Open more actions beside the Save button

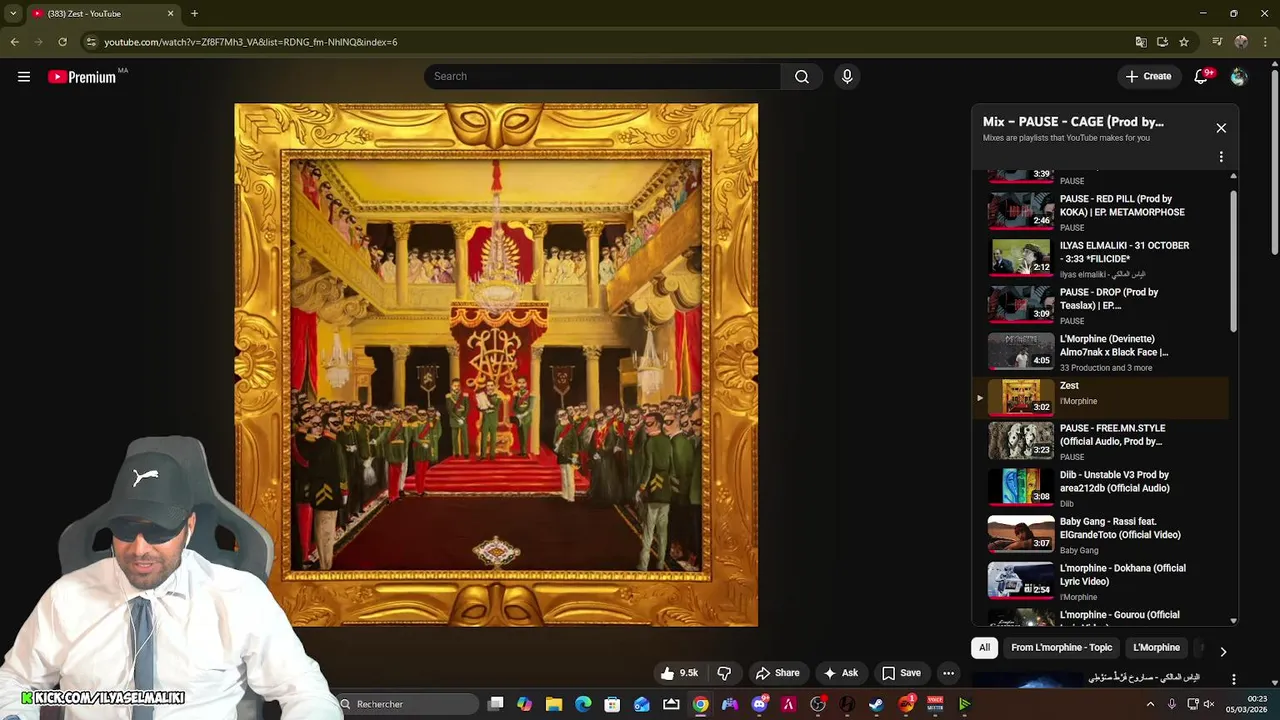[x=948, y=673]
